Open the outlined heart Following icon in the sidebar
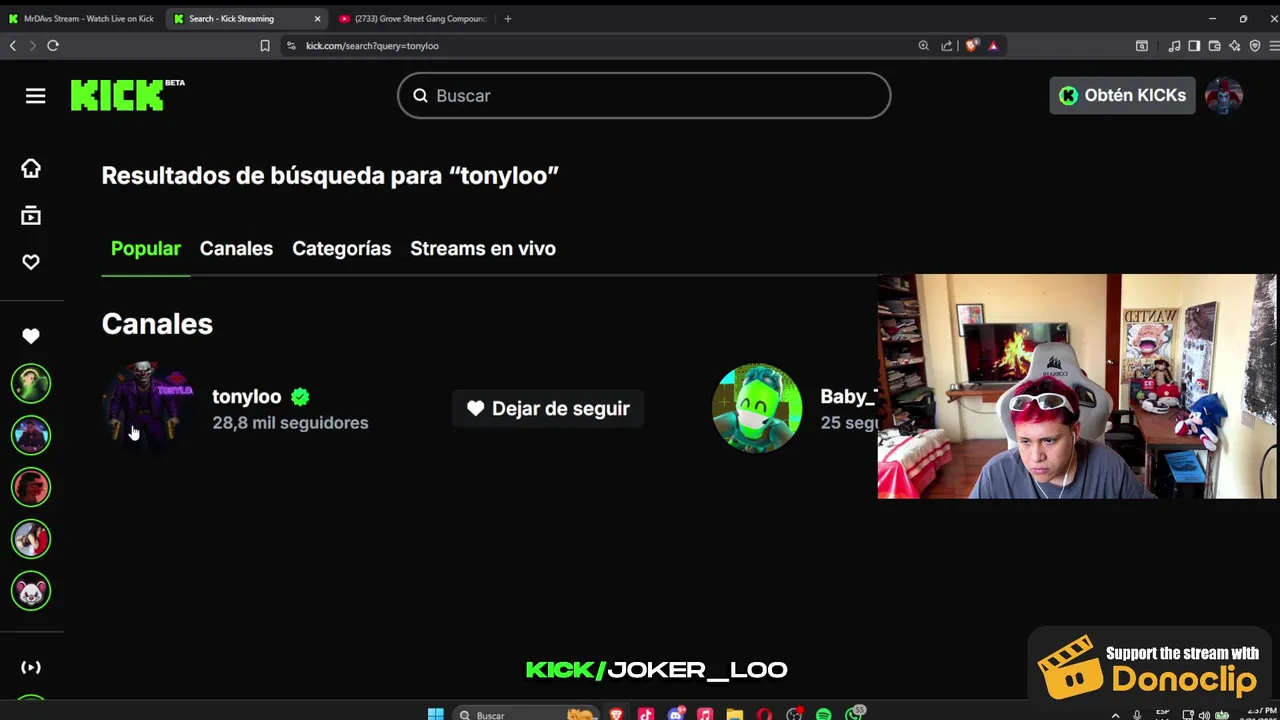Viewport: 1280px width, 720px height. point(31,262)
